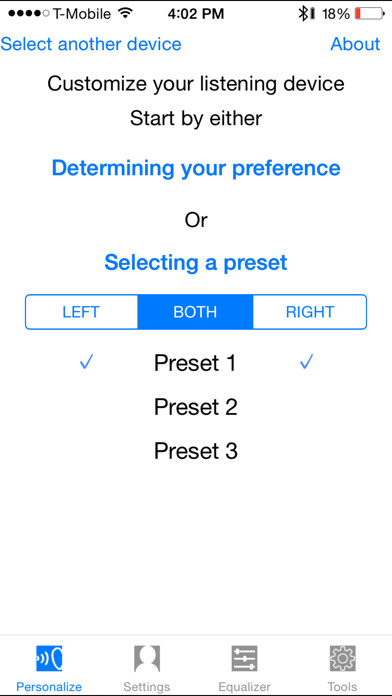Viewport: 392px width, 696px height.
Task: Tap the Wi-Fi signal icon
Action: 127,13
